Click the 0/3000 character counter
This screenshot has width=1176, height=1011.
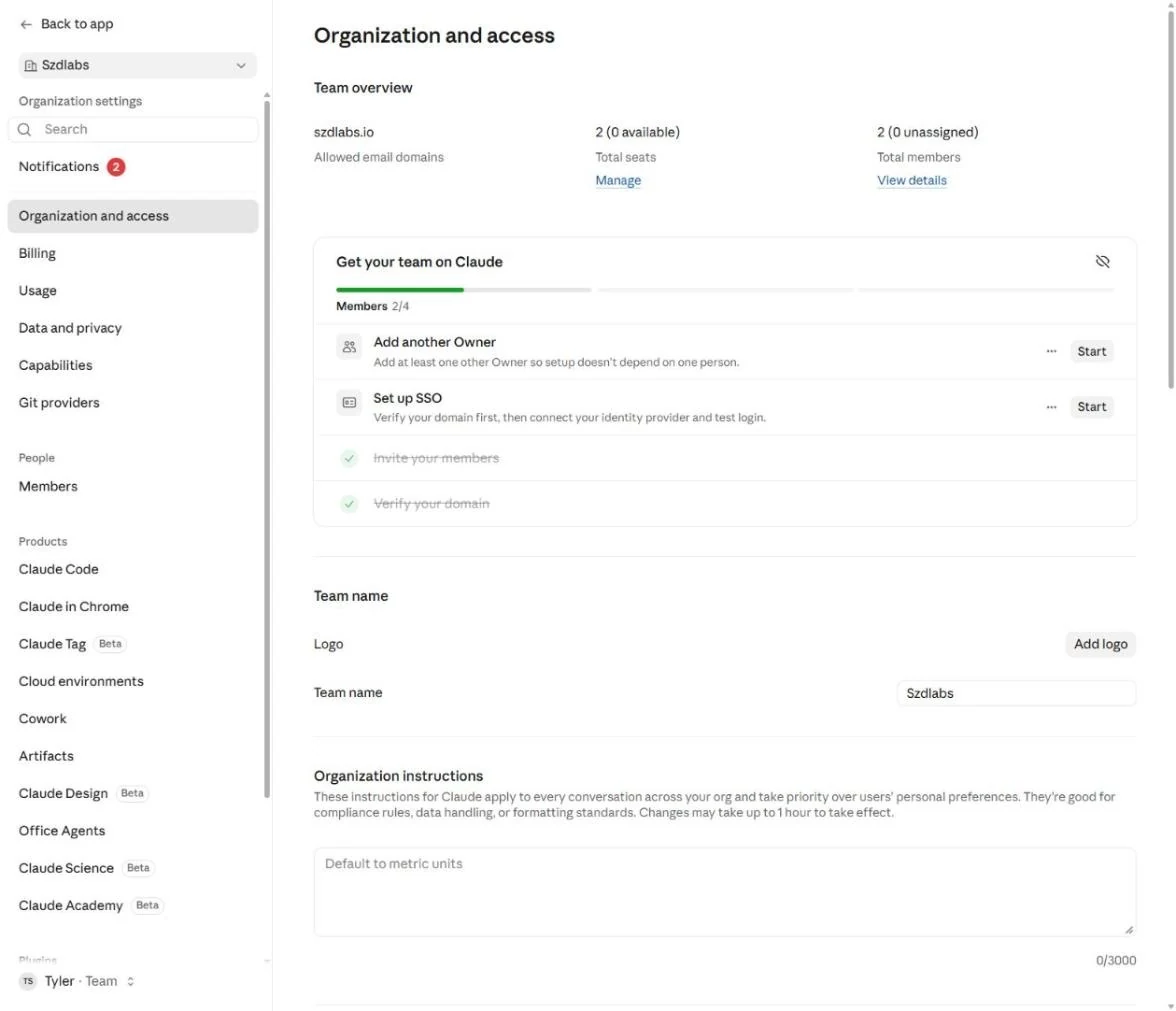[x=1115, y=961]
